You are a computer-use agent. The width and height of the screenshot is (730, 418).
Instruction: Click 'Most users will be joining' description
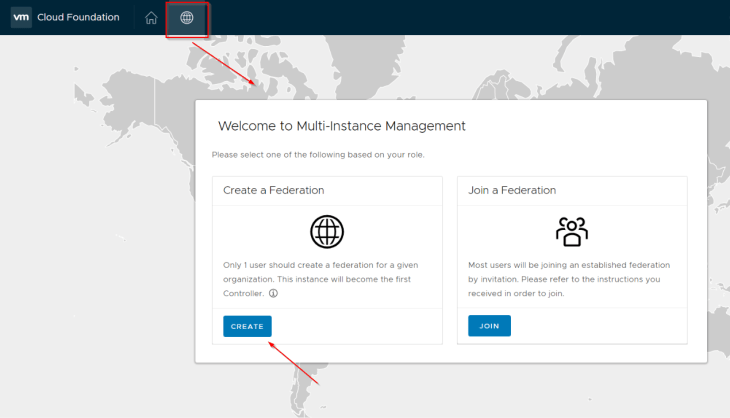569,279
